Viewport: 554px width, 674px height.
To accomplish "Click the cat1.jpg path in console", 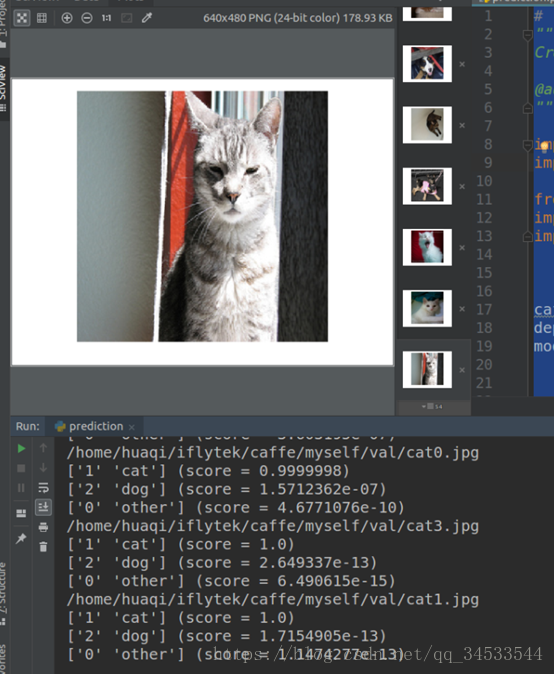I will (x=272, y=600).
